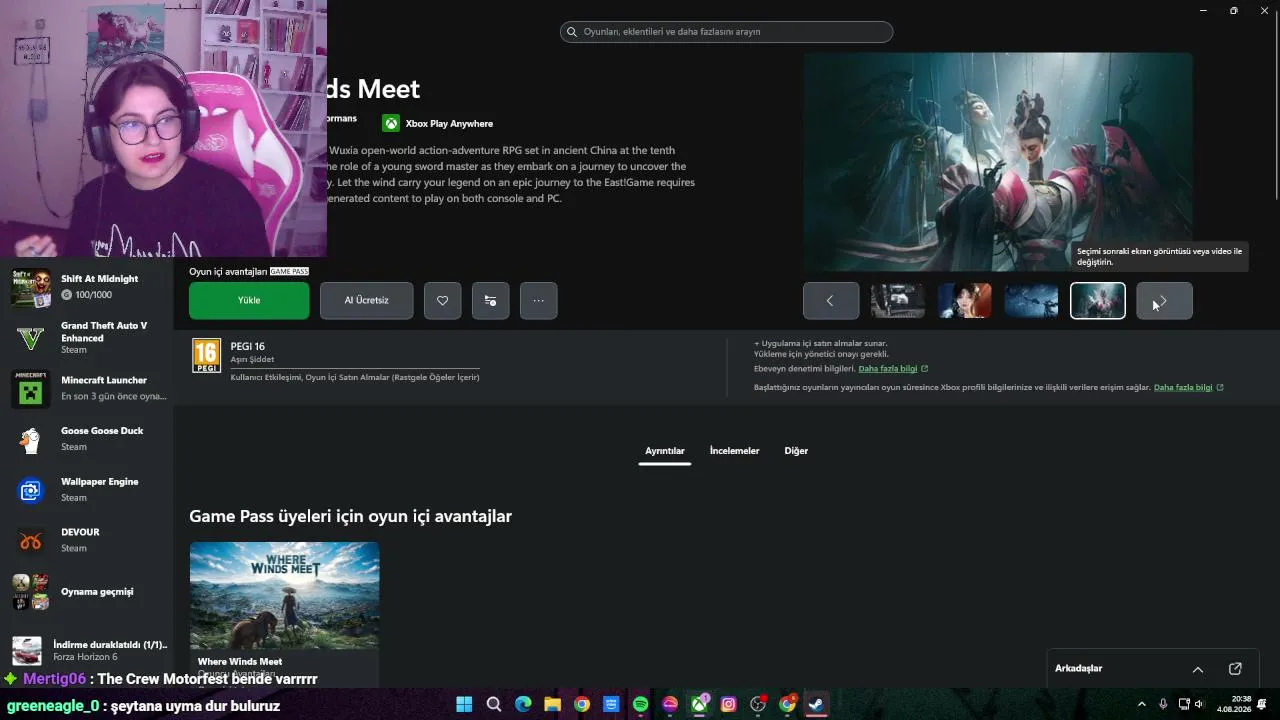Click the 100/1000 gamerscore text
This screenshot has height=720, width=1280.
[x=93, y=295]
